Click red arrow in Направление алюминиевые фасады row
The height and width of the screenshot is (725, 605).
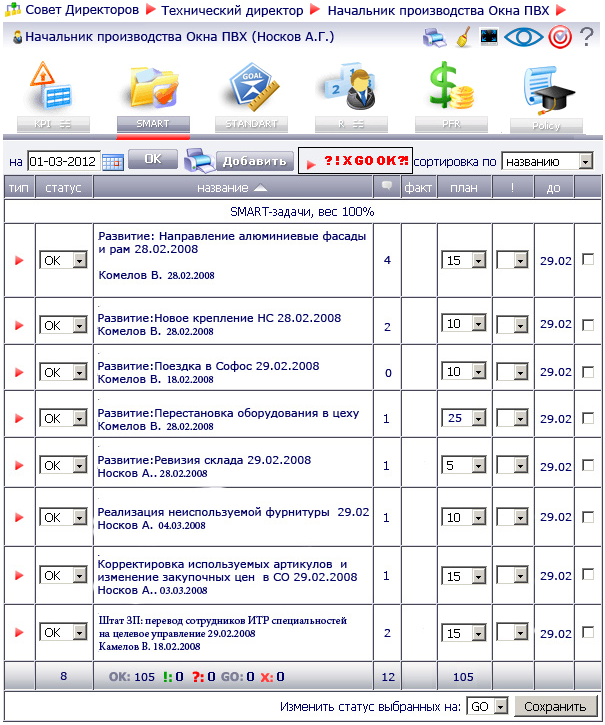coord(19,260)
